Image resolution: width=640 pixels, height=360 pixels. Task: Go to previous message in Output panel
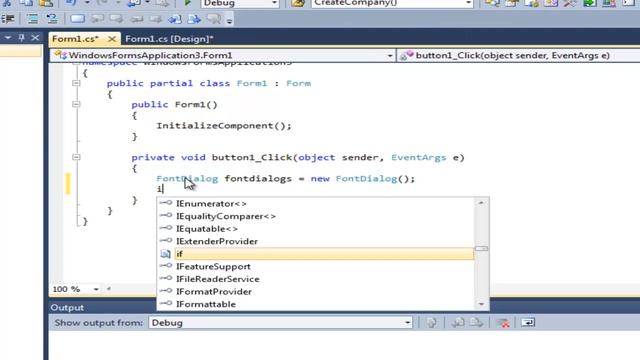(x=458, y=323)
